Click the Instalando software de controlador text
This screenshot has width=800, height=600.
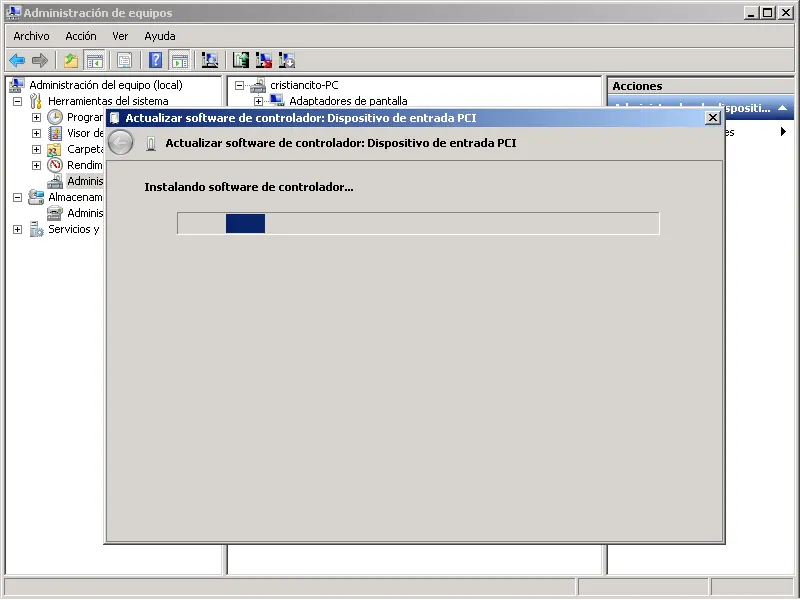[x=248, y=187]
